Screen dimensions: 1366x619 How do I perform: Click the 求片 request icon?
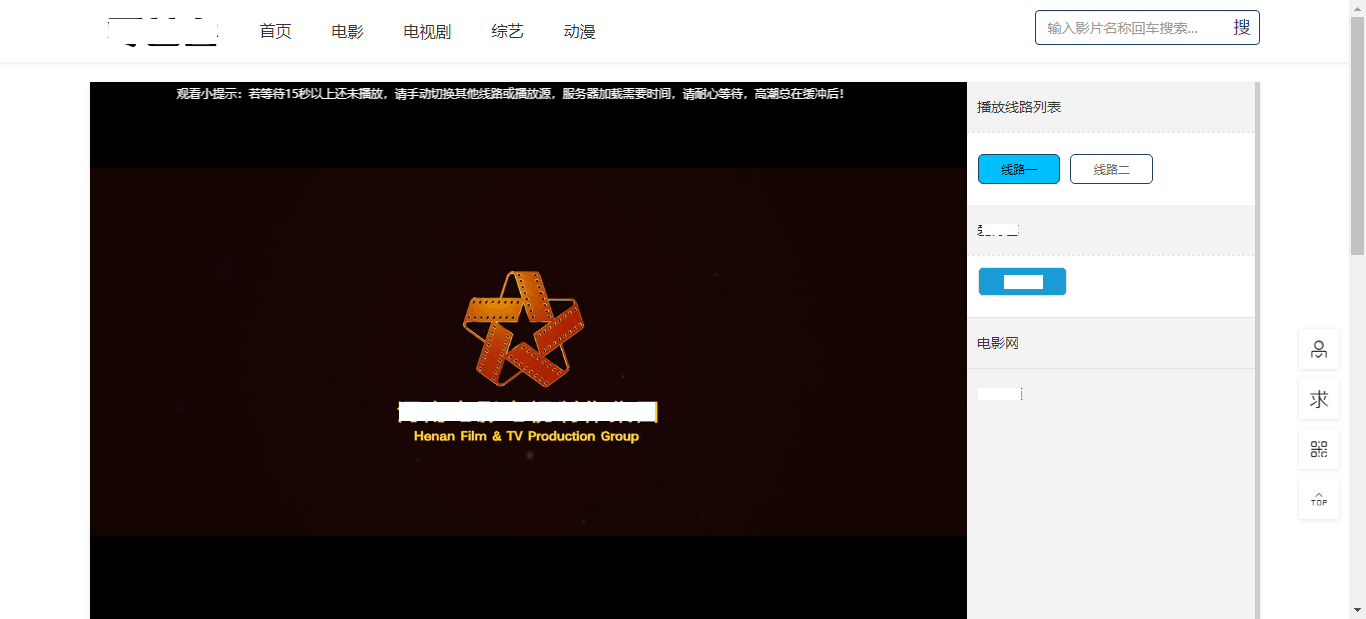1318,398
